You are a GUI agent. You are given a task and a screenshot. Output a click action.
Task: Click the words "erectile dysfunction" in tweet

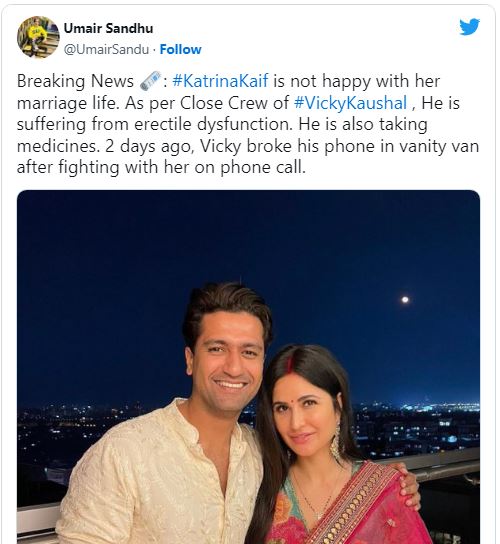click(x=213, y=125)
